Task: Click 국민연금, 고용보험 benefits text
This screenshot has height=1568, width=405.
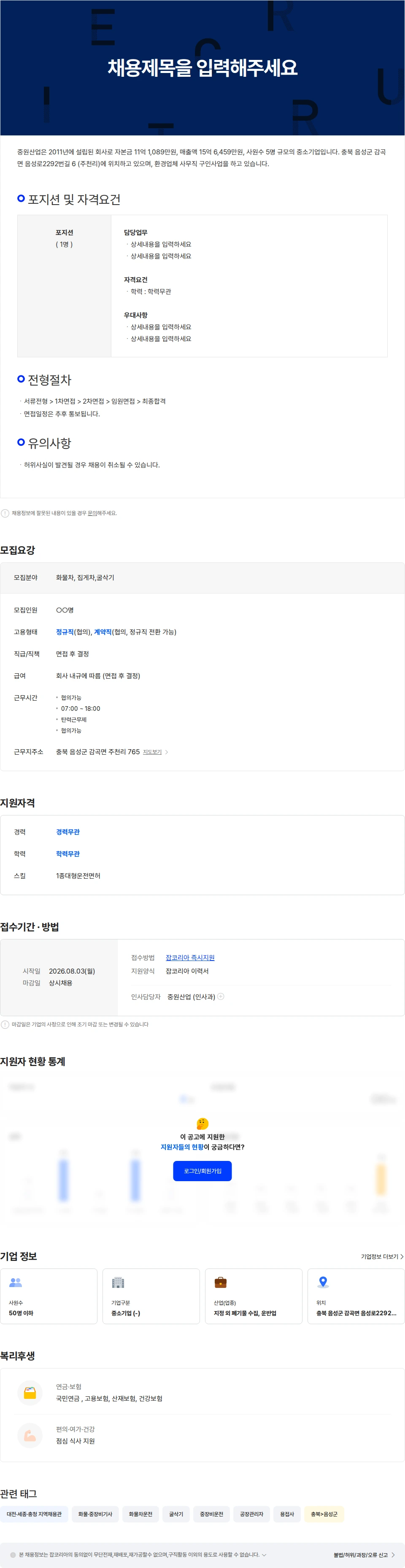Action: (109, 1399)
